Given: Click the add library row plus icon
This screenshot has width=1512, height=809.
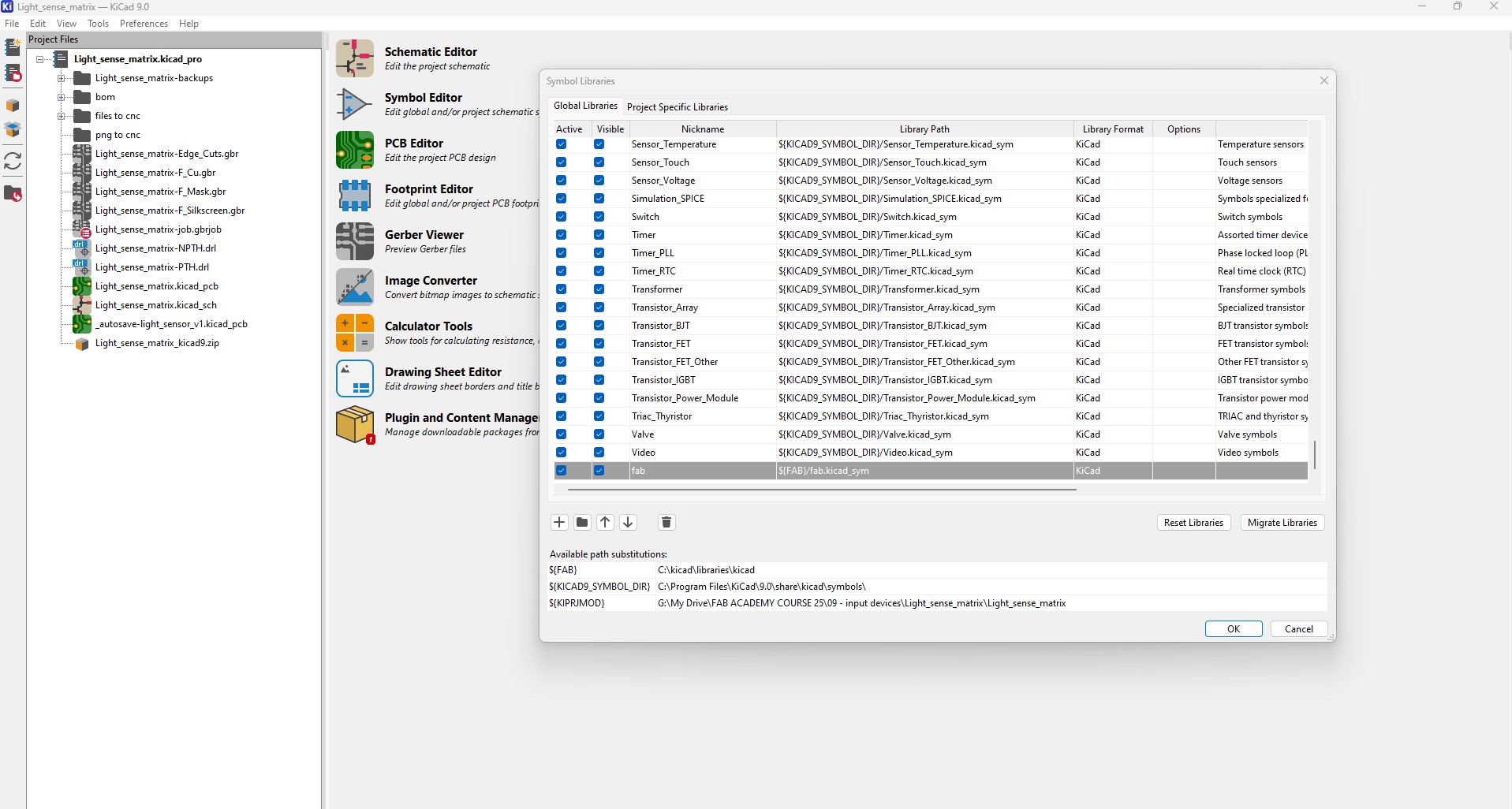Looking at the screenshot, I should 559,522.
